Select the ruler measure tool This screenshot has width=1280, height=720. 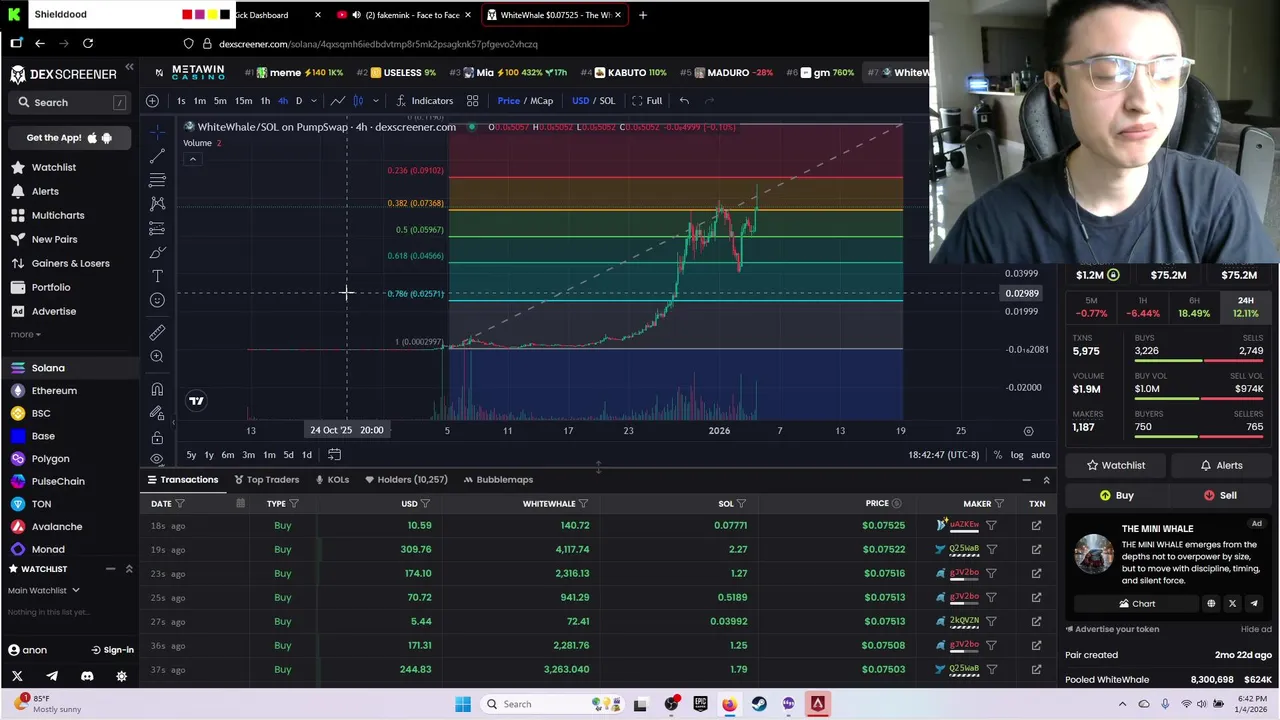pos(157,332)
